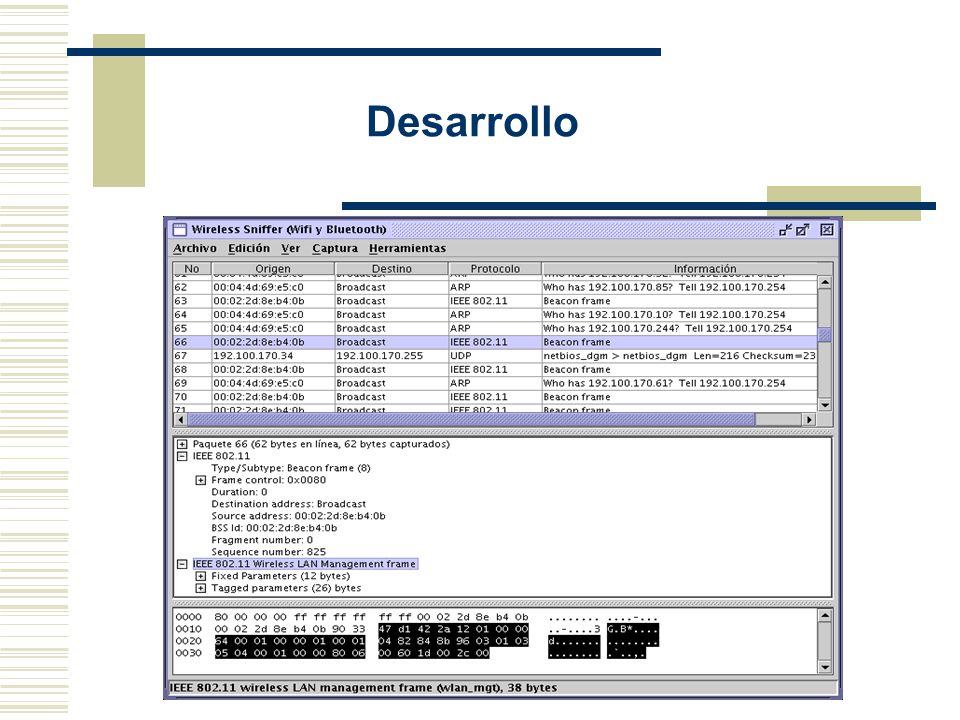Sort packets by Destino column header

[x=392, y=268]
